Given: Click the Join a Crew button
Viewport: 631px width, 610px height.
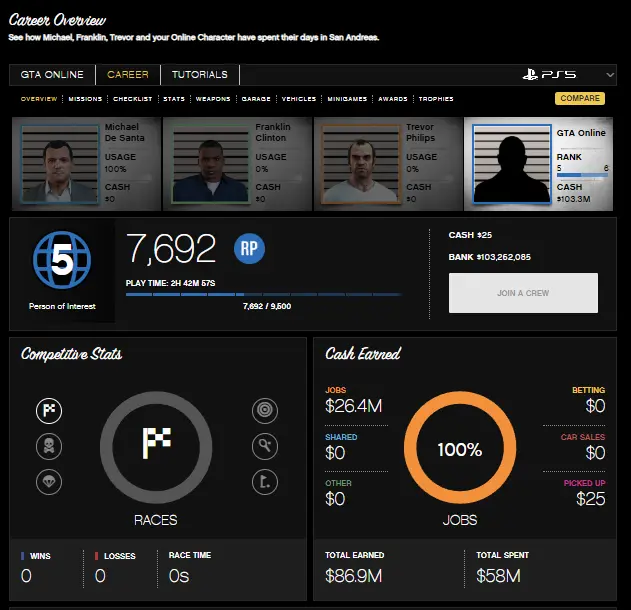Looking at the screenshot, I should pyautogui.click(x=523, y=293).
